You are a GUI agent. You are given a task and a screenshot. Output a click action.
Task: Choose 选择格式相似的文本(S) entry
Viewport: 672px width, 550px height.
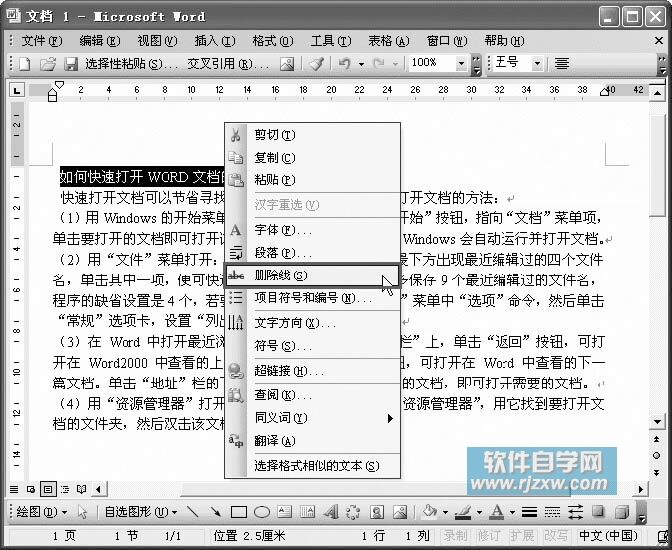click(313, 466)
